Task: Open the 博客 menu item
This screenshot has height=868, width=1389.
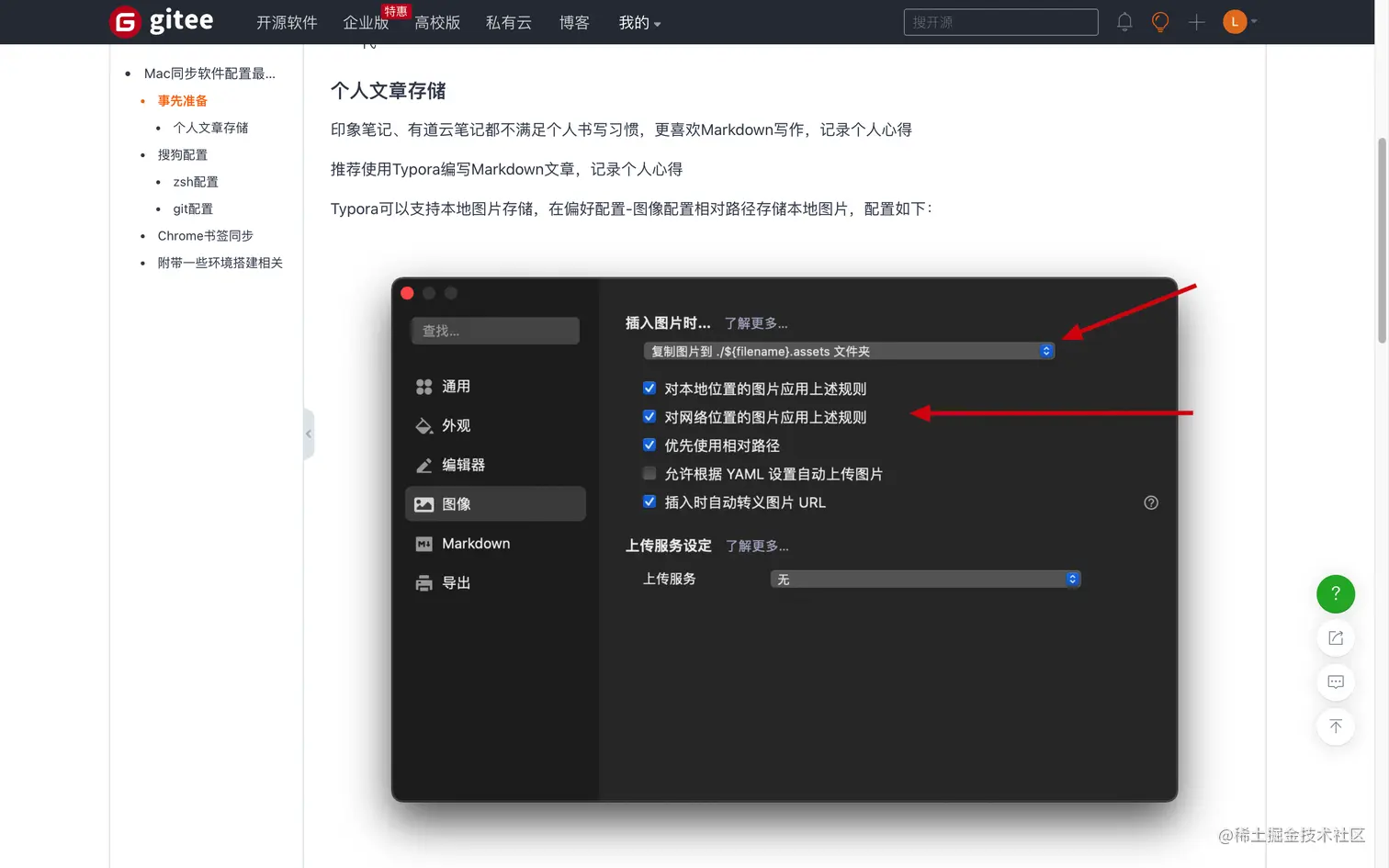Action: 574,22
